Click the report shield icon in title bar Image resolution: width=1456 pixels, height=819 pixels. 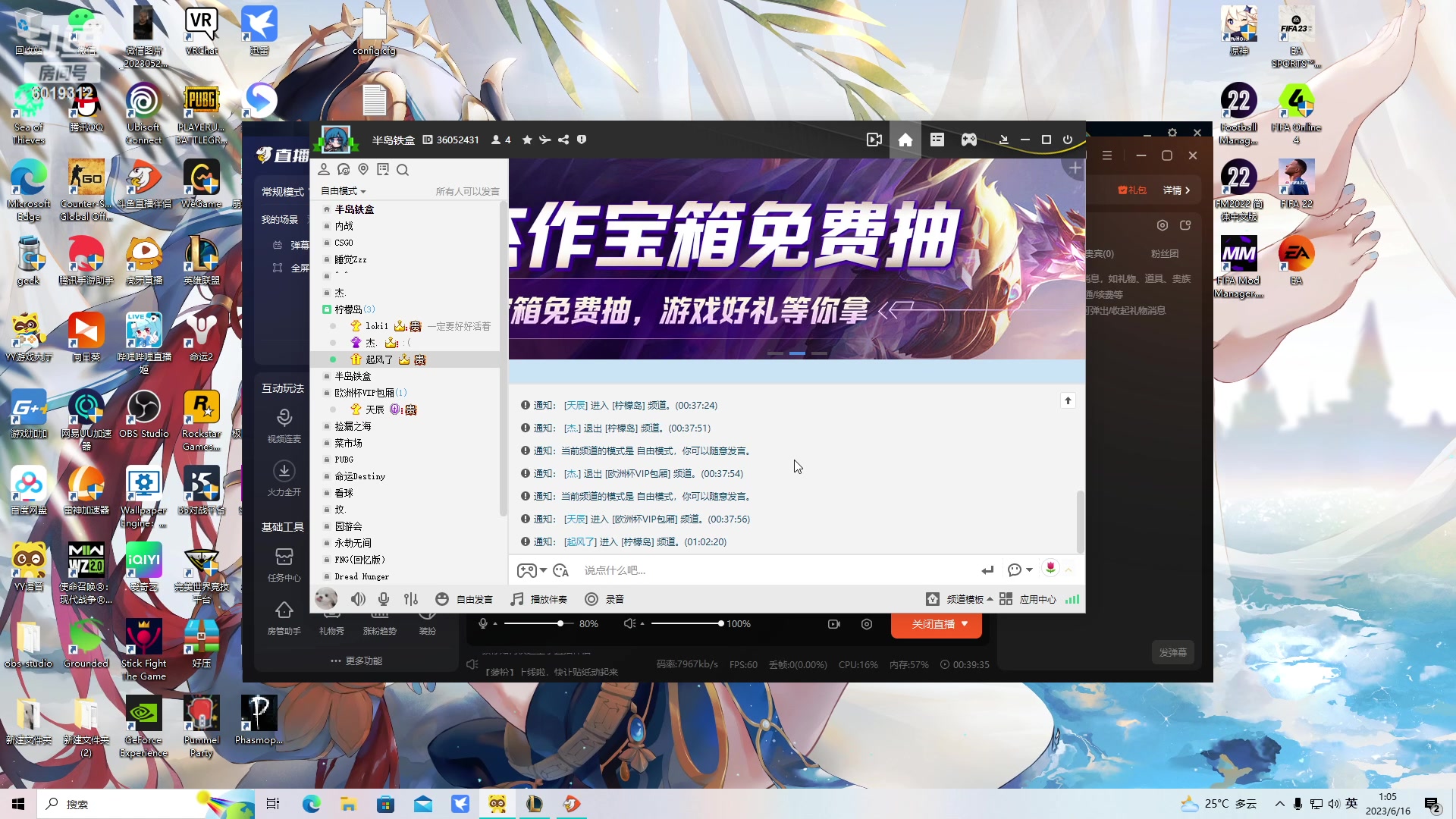point(582,140)
